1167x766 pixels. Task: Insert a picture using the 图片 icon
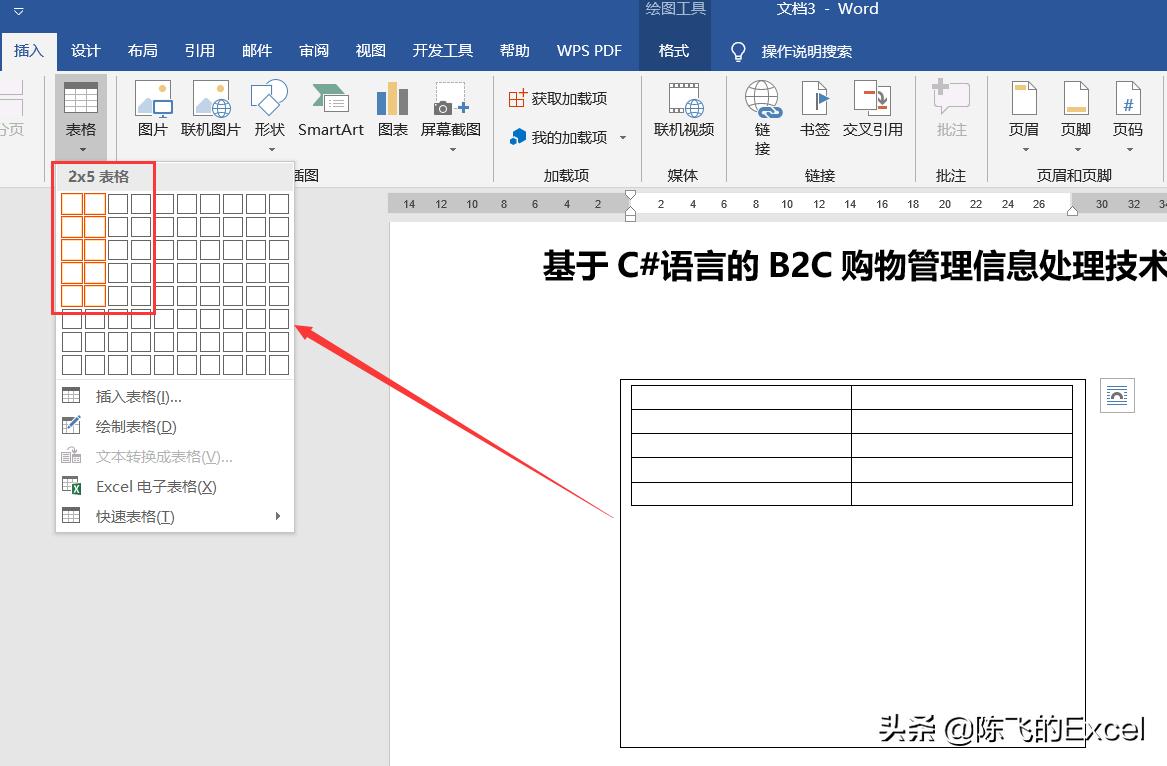click(153, 112)
